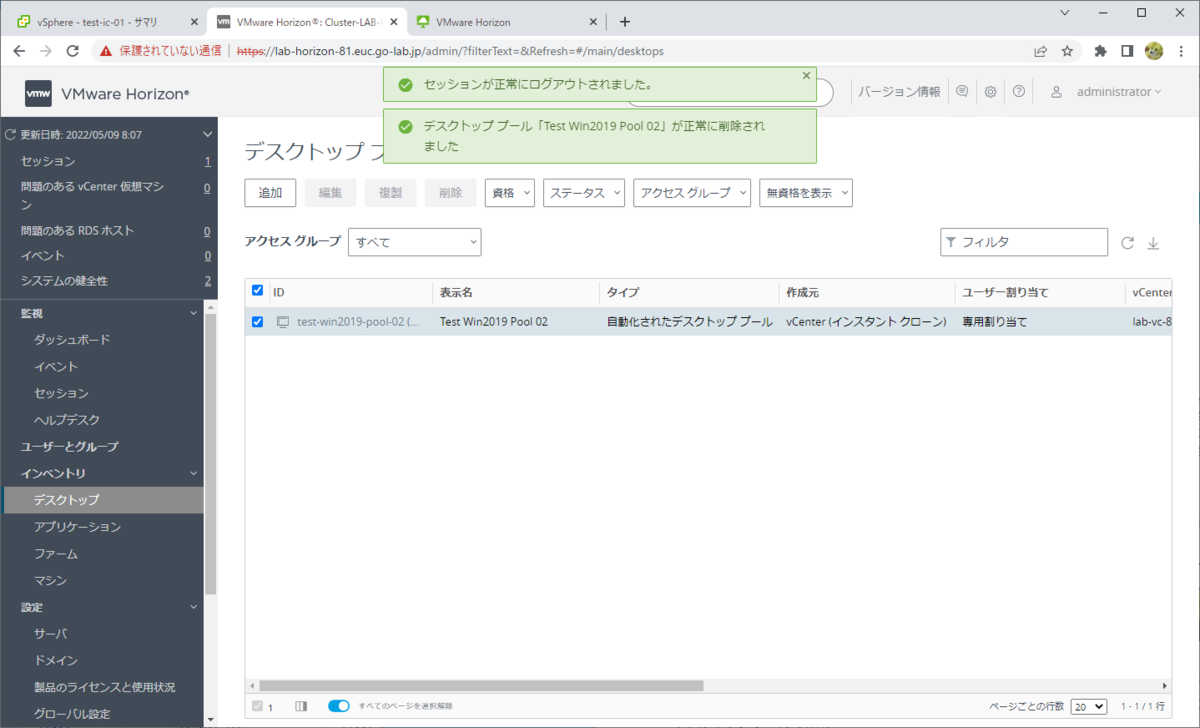Open ダッシュボード in the sidebar
The height and width of the screenshot is (728, 1200).
72,340
